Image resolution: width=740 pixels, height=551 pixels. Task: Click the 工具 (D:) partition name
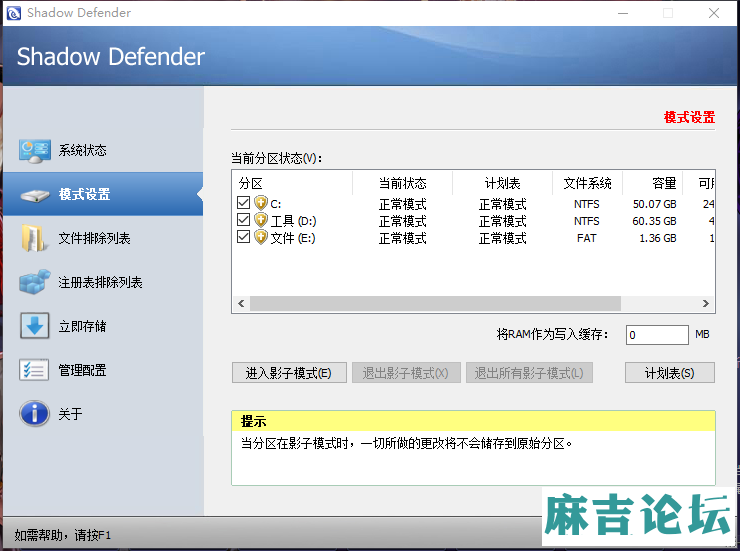click(x=293, y=221)
